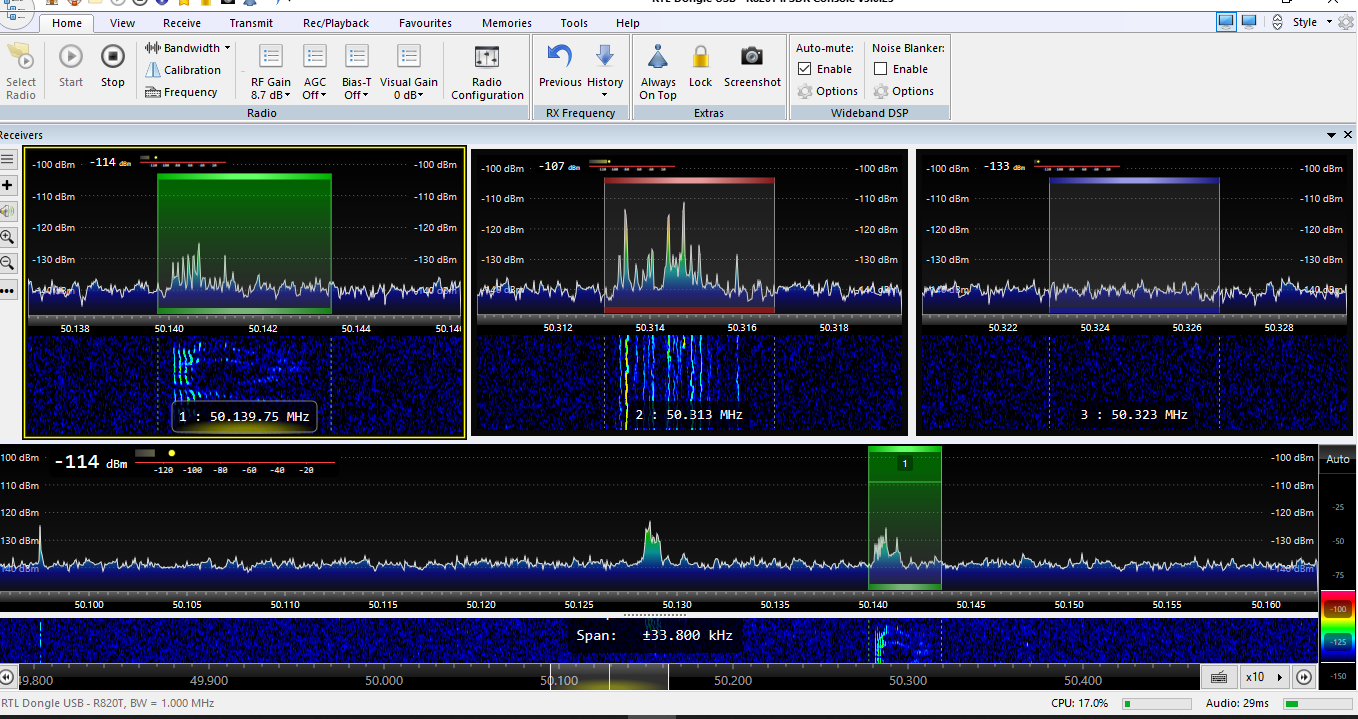Go to Previous RX frequency
Screen dimensions: 1358x719
(x=560, y=67)
